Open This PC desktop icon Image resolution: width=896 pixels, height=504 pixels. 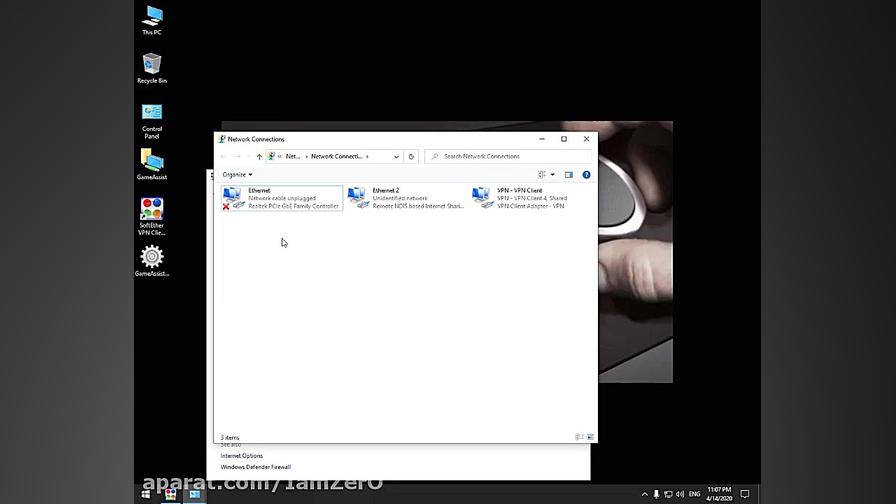(x=152, y=20)
